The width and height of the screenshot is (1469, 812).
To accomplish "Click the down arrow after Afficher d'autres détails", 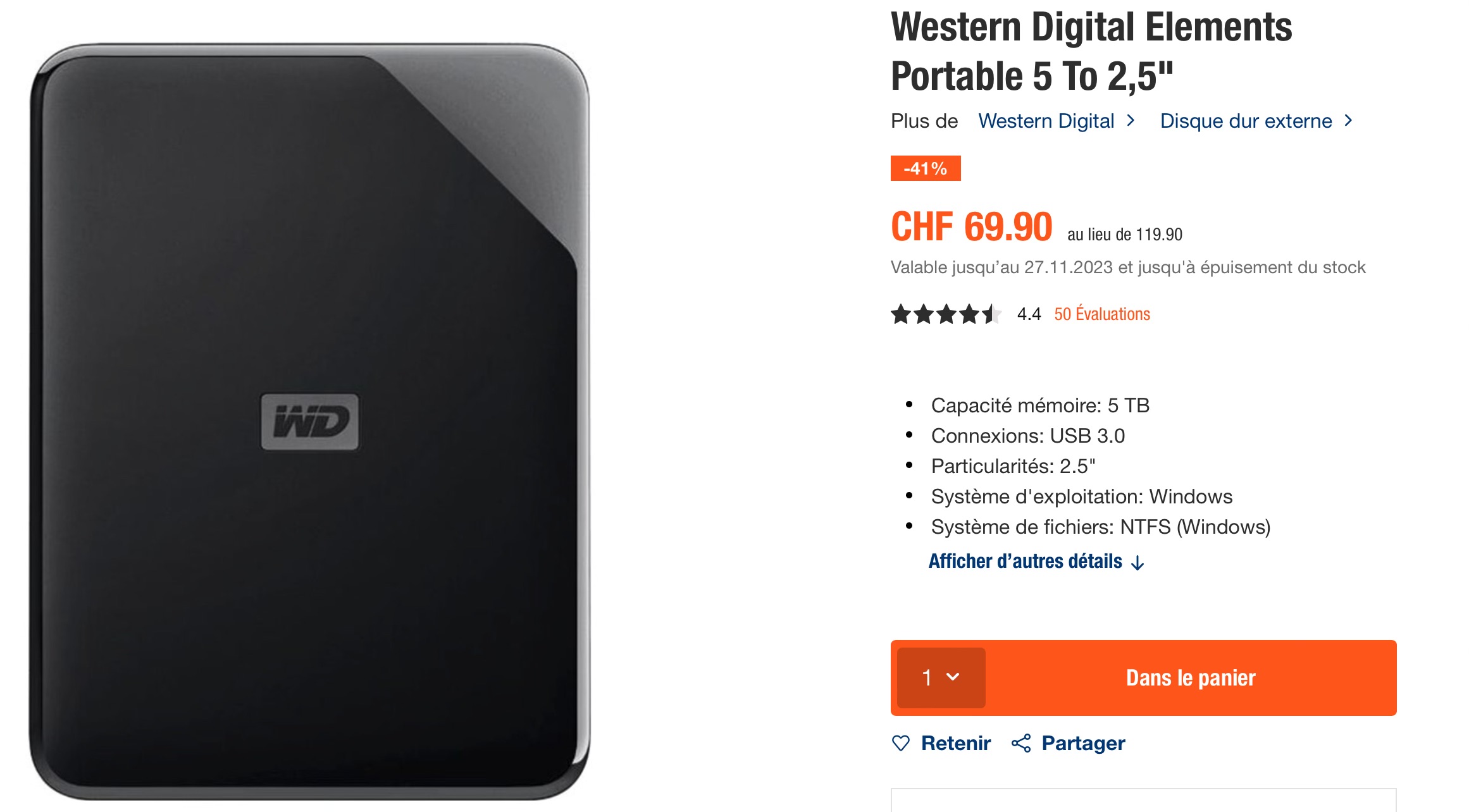I will point(1137,563).
